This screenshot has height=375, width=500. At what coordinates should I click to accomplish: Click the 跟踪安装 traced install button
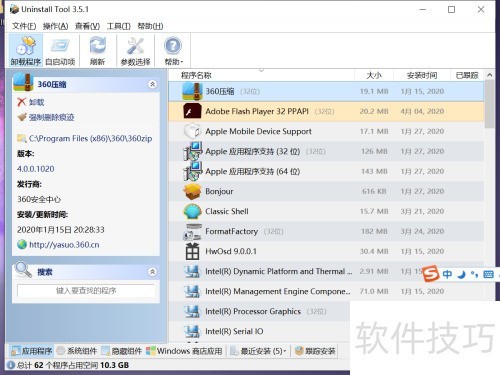tap(315, 351)
